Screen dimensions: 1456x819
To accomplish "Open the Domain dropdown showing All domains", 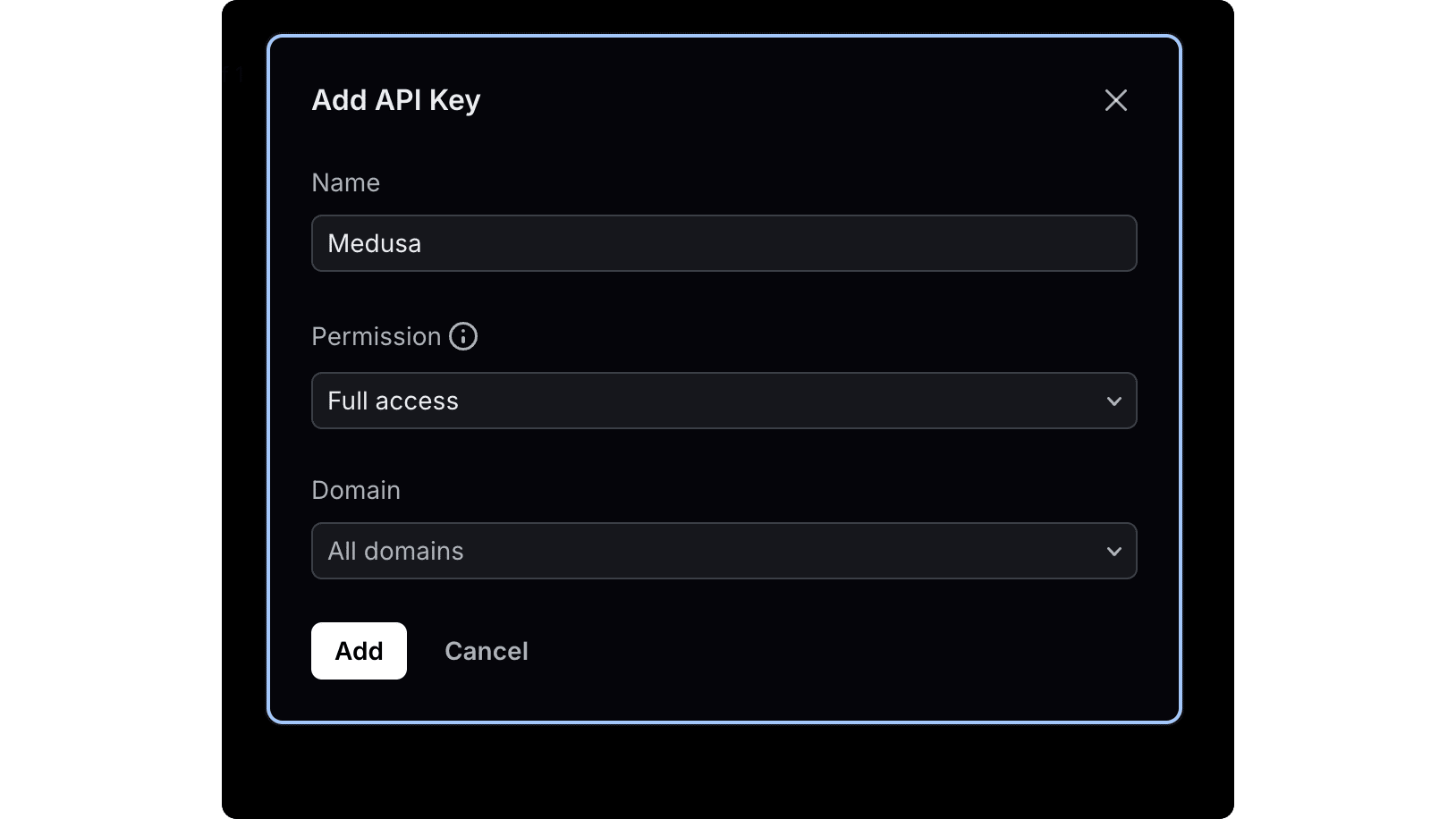I will (724, 551).
